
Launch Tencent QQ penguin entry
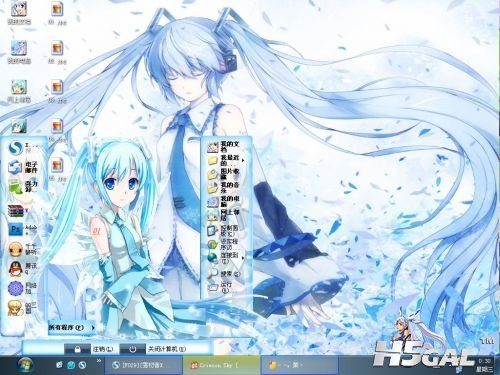(x=23, y=268)
